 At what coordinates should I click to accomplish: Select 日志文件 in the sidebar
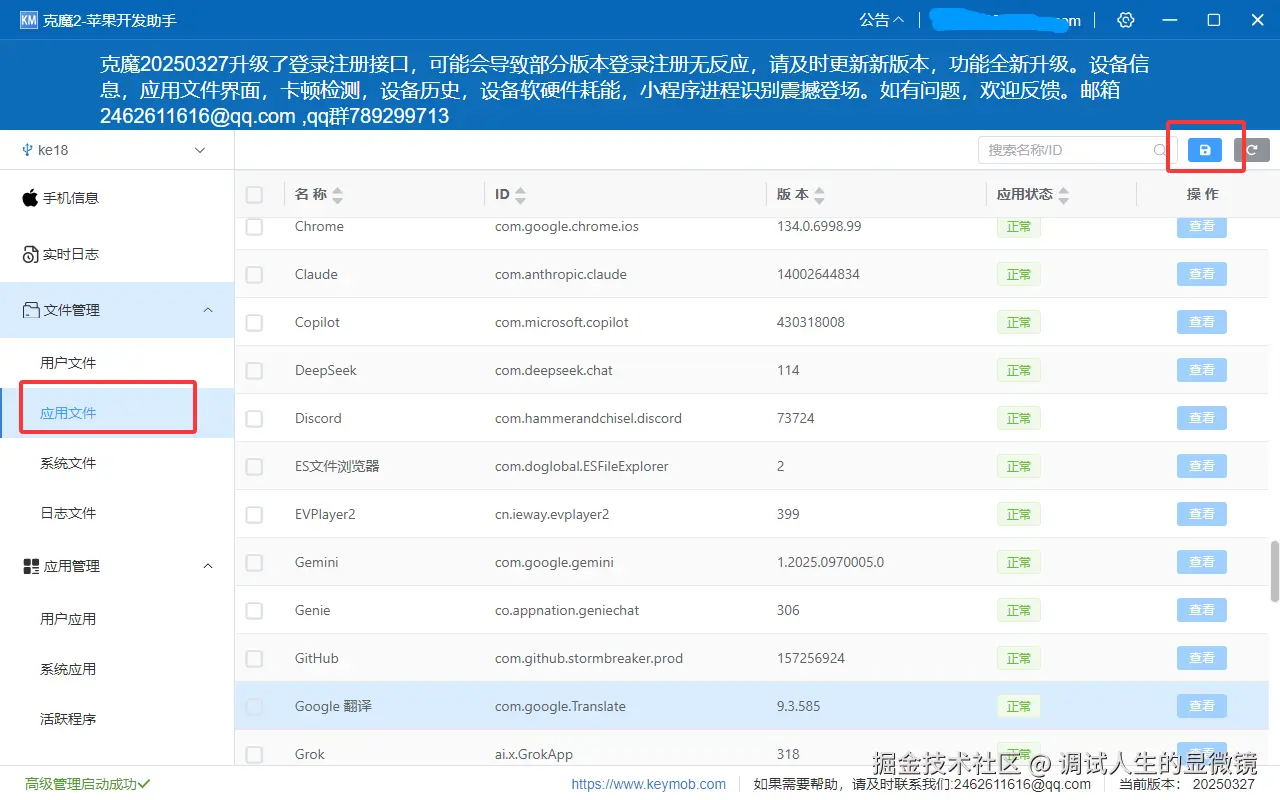tap(117, 513)
